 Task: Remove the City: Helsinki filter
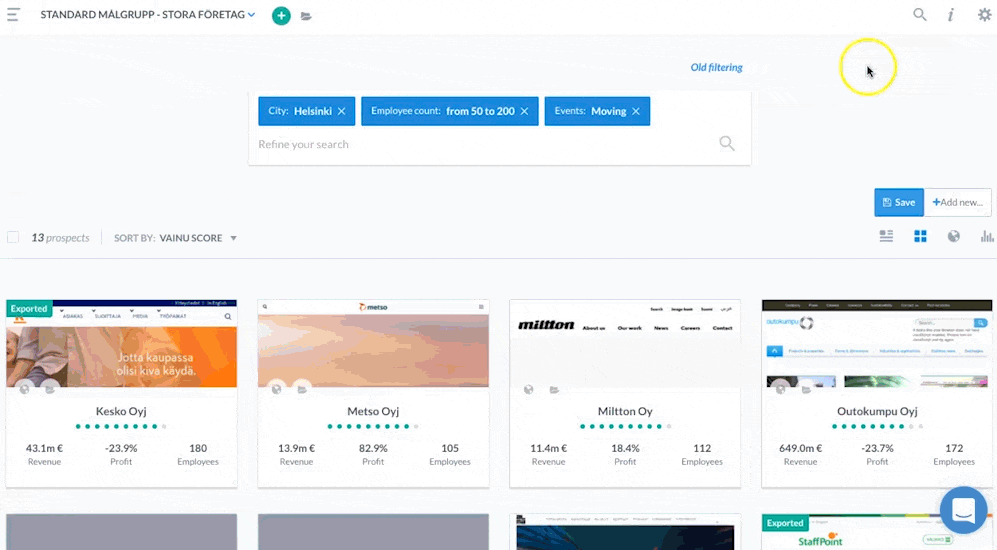pyautogui.click(x=341, y=111)
